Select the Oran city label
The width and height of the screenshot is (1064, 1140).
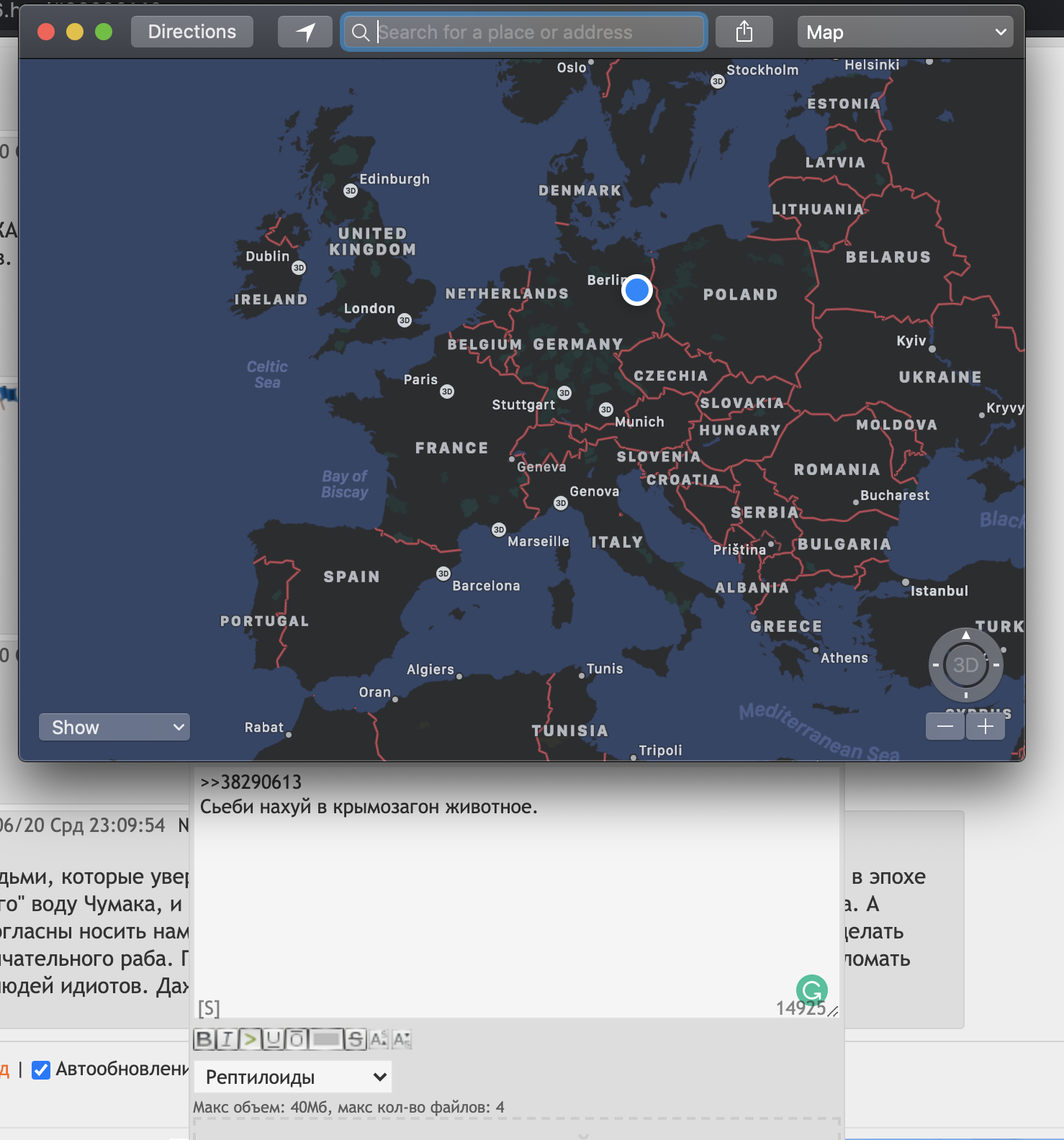375,692
